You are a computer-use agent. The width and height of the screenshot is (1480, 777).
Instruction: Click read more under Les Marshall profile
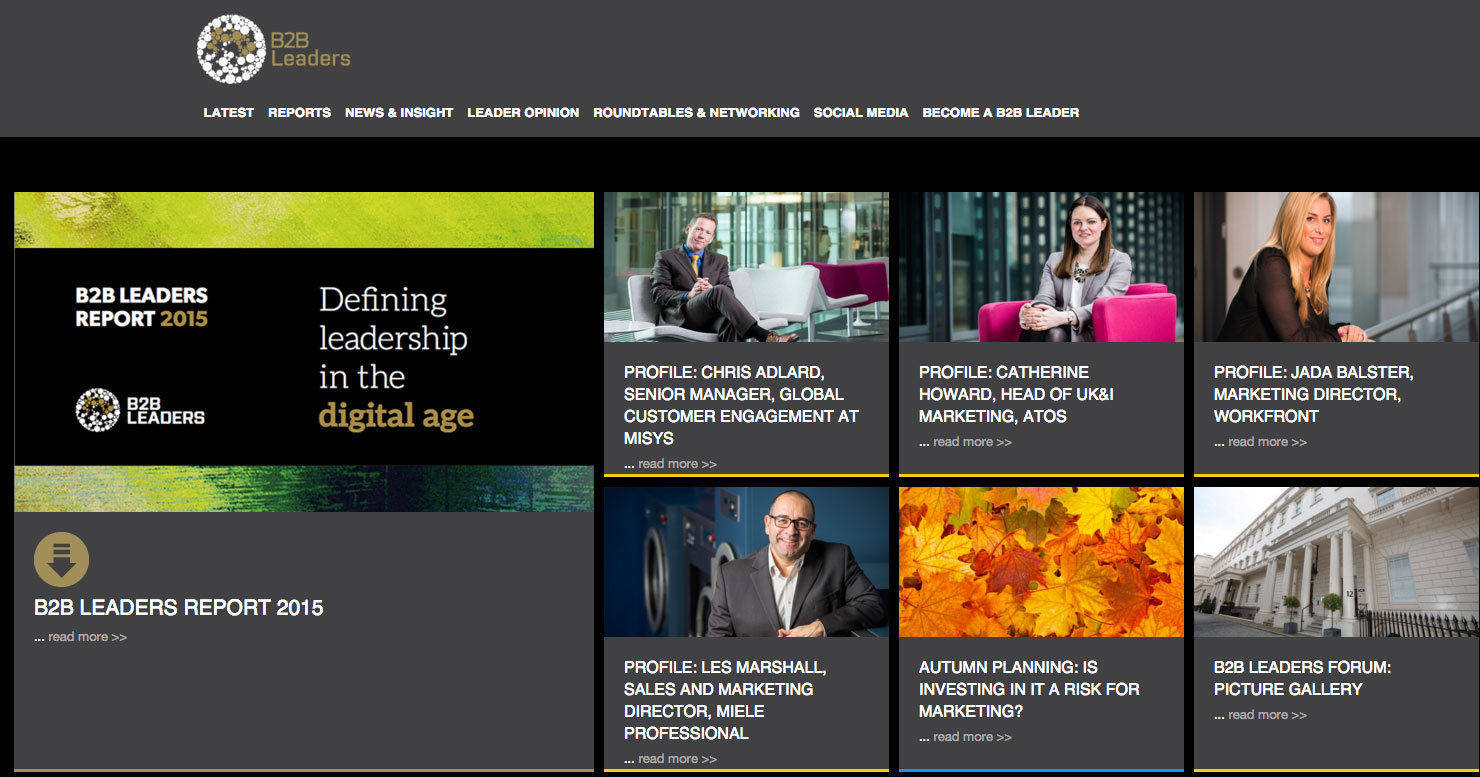pos(677,759)
